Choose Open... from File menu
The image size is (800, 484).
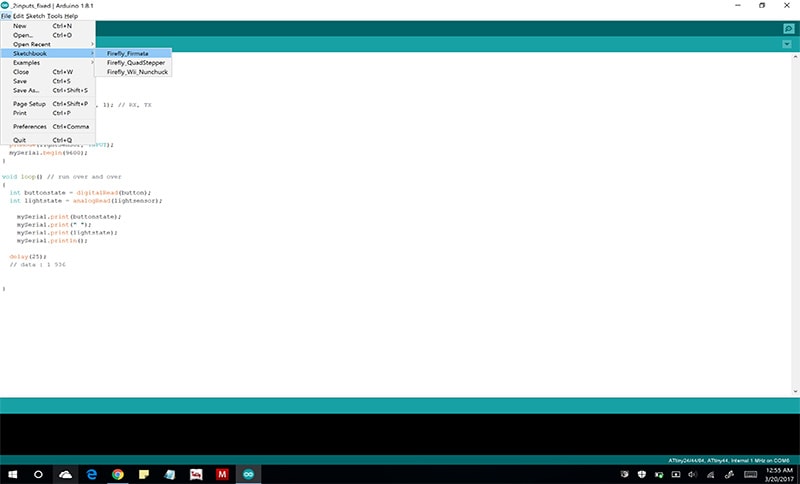(x=48, y=35)
